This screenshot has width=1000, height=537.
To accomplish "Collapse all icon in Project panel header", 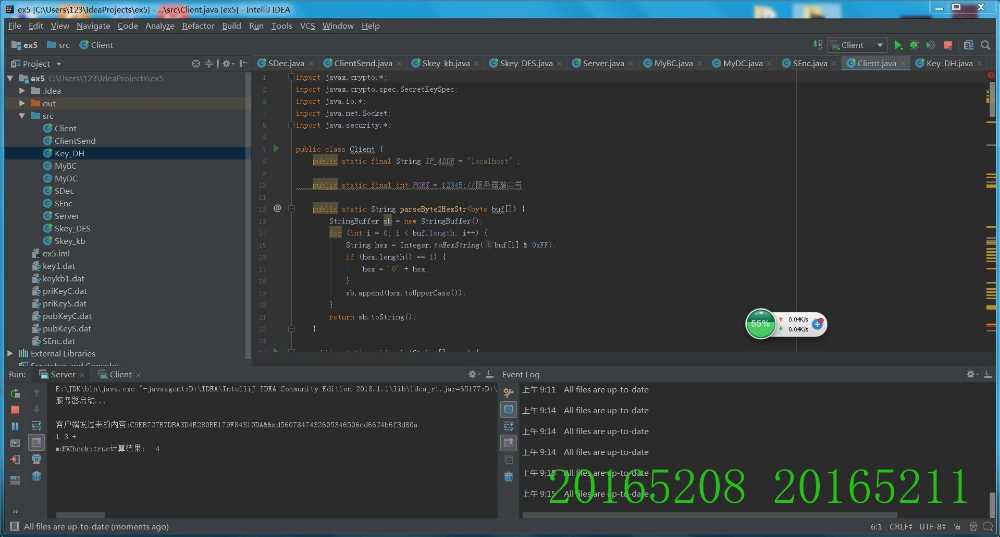I will pyautogui.click(x=208, y=64).
